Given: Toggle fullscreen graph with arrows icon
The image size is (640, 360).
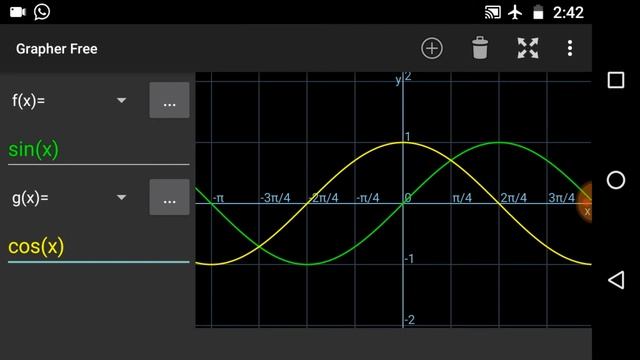Looking at the screenshot, I should pos(528,48).
